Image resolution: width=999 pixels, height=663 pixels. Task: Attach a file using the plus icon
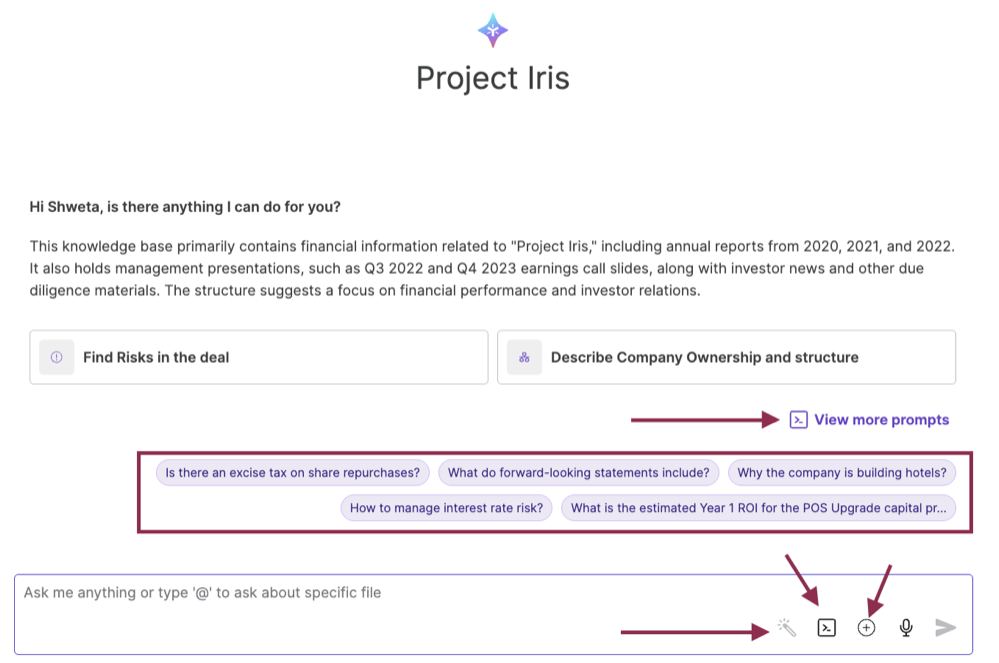866,628
